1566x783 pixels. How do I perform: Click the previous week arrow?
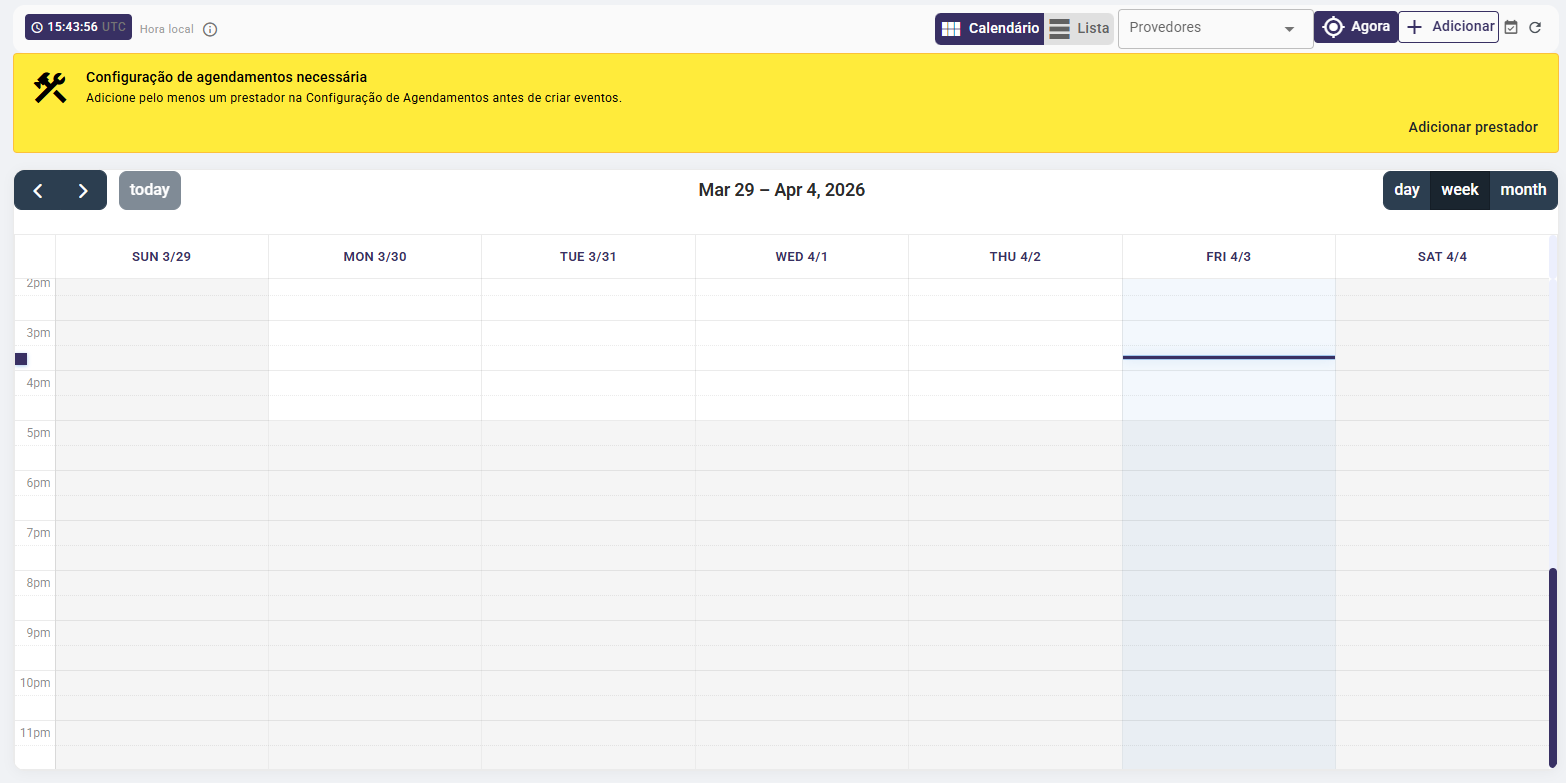pos(38,190)
